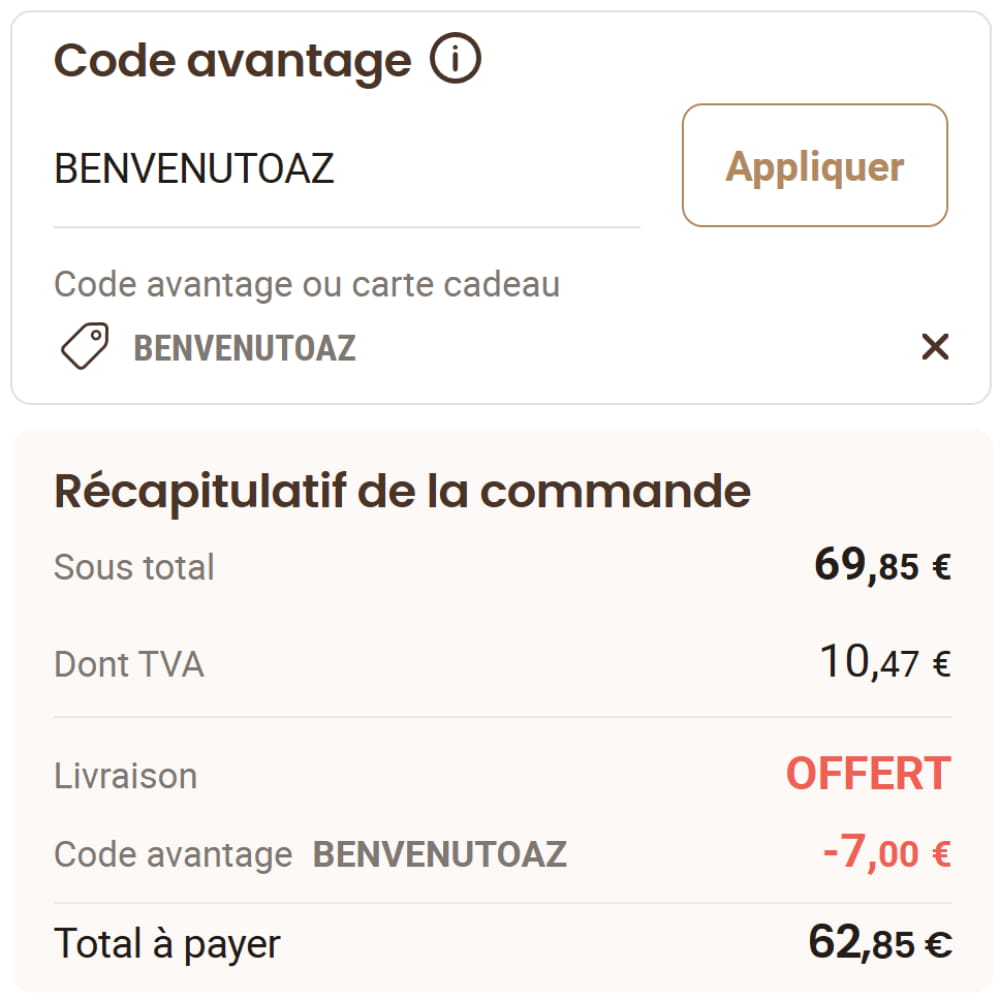1000x1000 pixels.
Task: Click the Récapitulatif de la commande heading
Action: (x=402, y=491)
